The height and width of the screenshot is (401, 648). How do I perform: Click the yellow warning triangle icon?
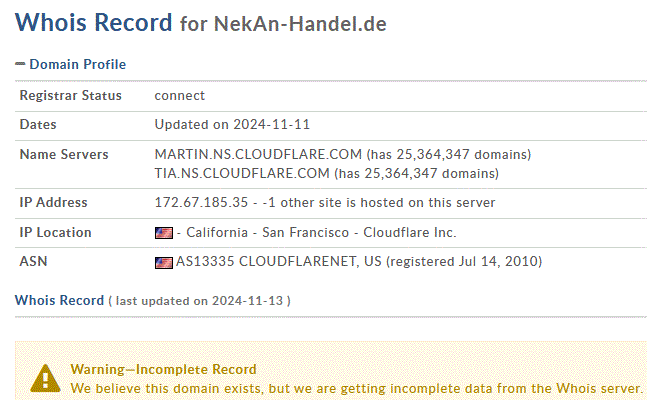(x=45, y=378)
